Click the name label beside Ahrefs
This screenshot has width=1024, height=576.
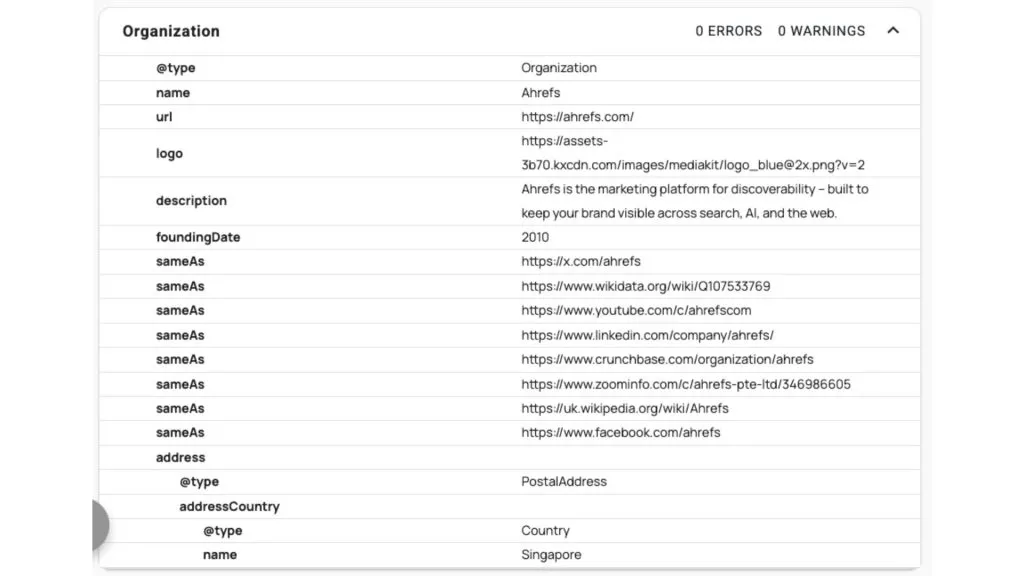pyautogui.click(x=173, y=93)
